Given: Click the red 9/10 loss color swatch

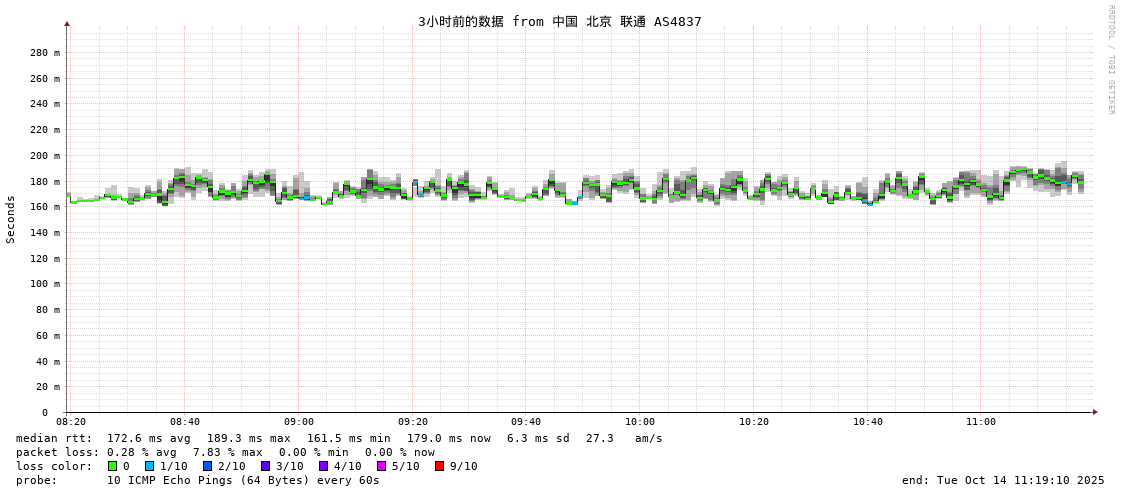Looking at the screenshot, I should tap(440, 466).
